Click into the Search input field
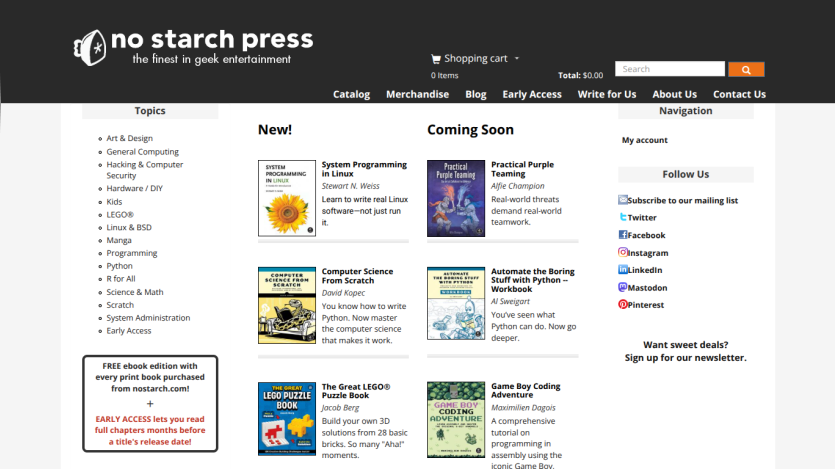 coord(670,69)
